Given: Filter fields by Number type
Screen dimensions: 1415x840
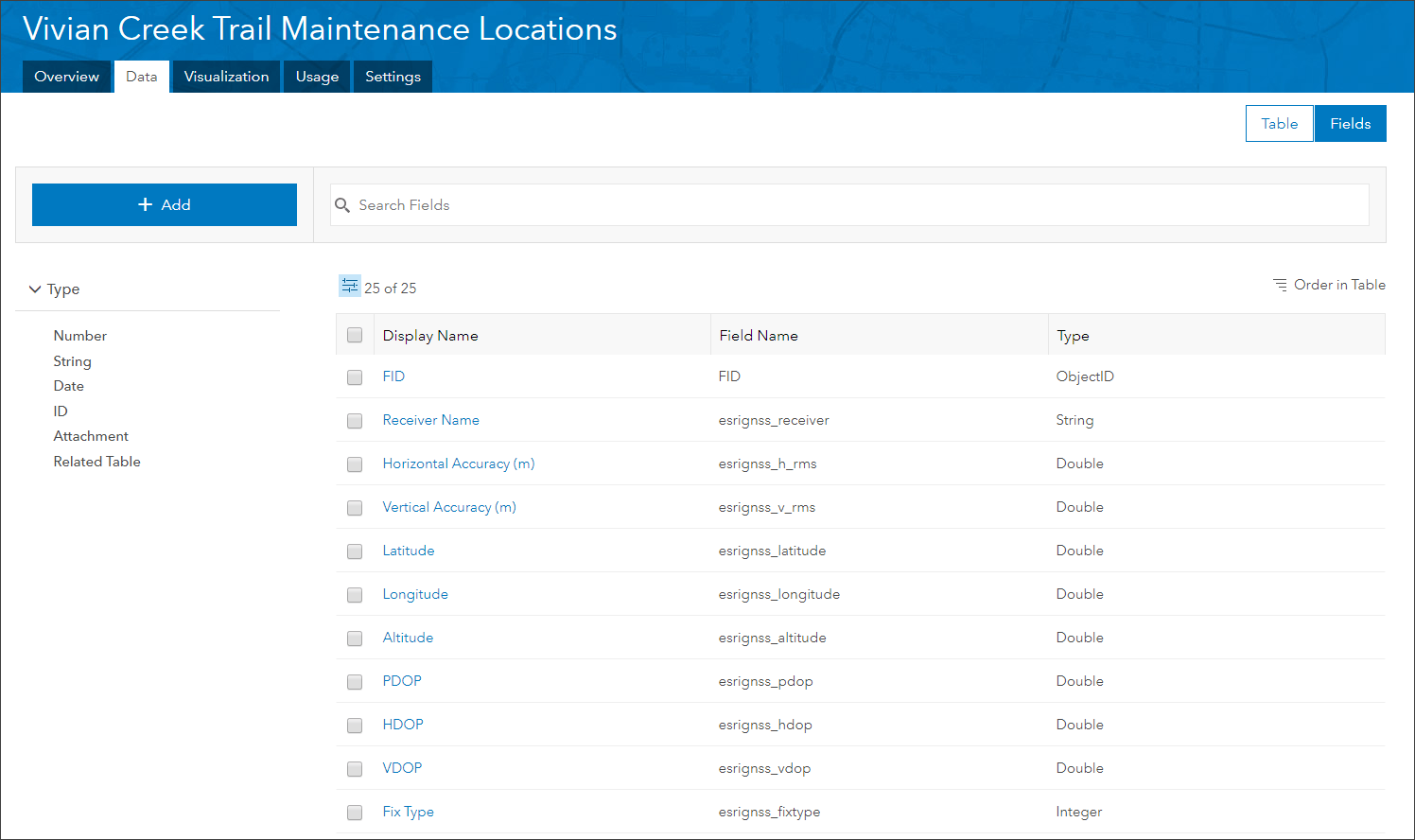Looking at the screenshot, I should 80,336.
